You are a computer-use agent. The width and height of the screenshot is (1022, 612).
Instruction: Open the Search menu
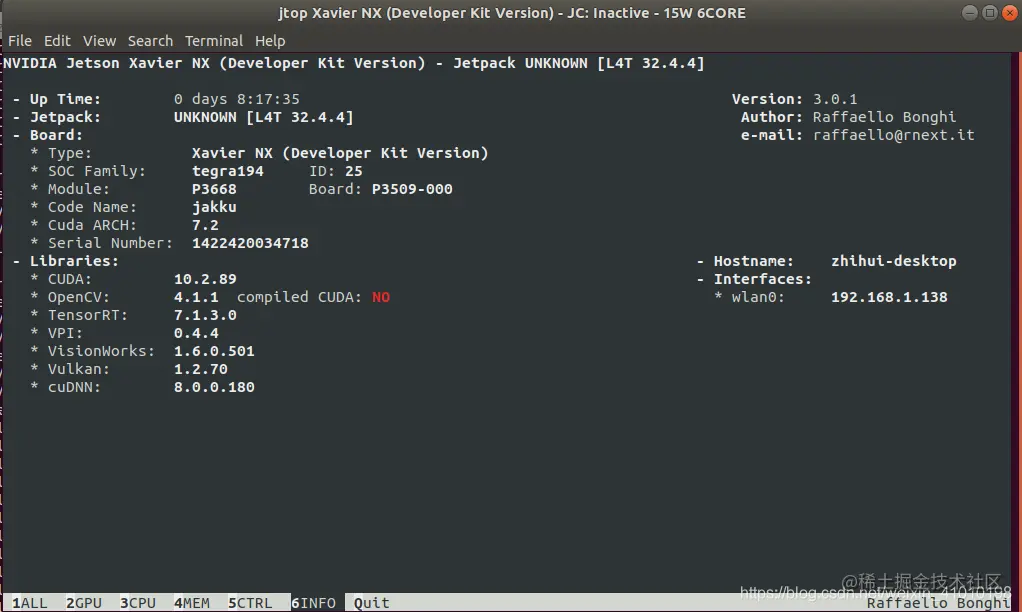150,40
